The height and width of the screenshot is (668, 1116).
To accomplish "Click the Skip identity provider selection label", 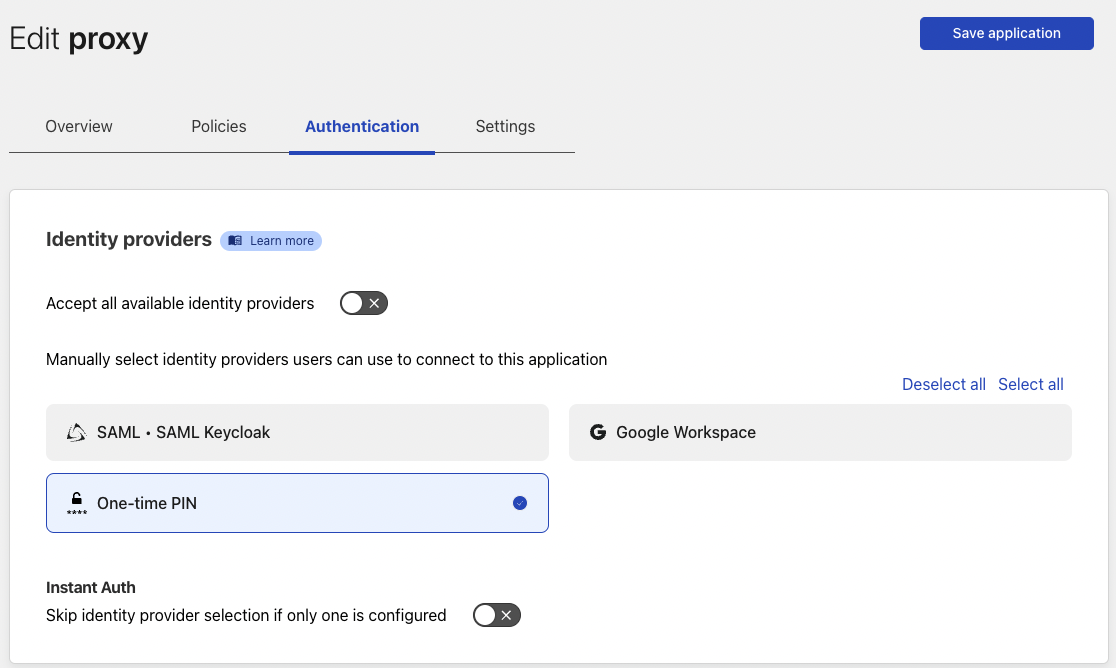I will [x=246, y=615].
